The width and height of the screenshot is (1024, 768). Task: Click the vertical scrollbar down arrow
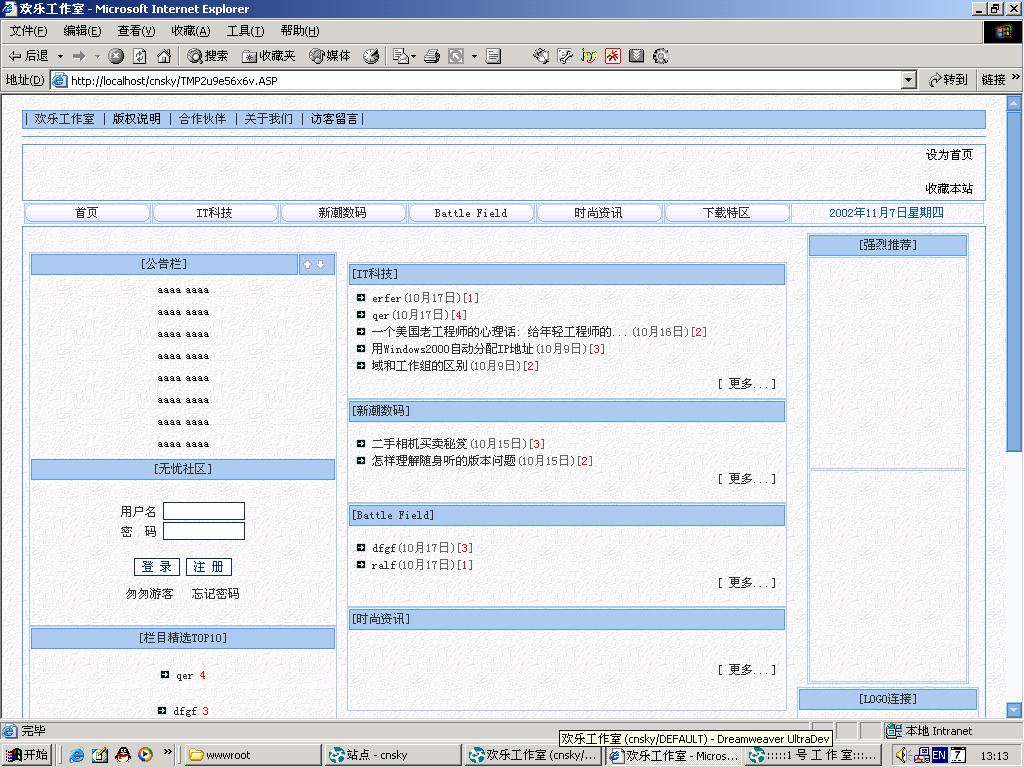point(1014,710)
